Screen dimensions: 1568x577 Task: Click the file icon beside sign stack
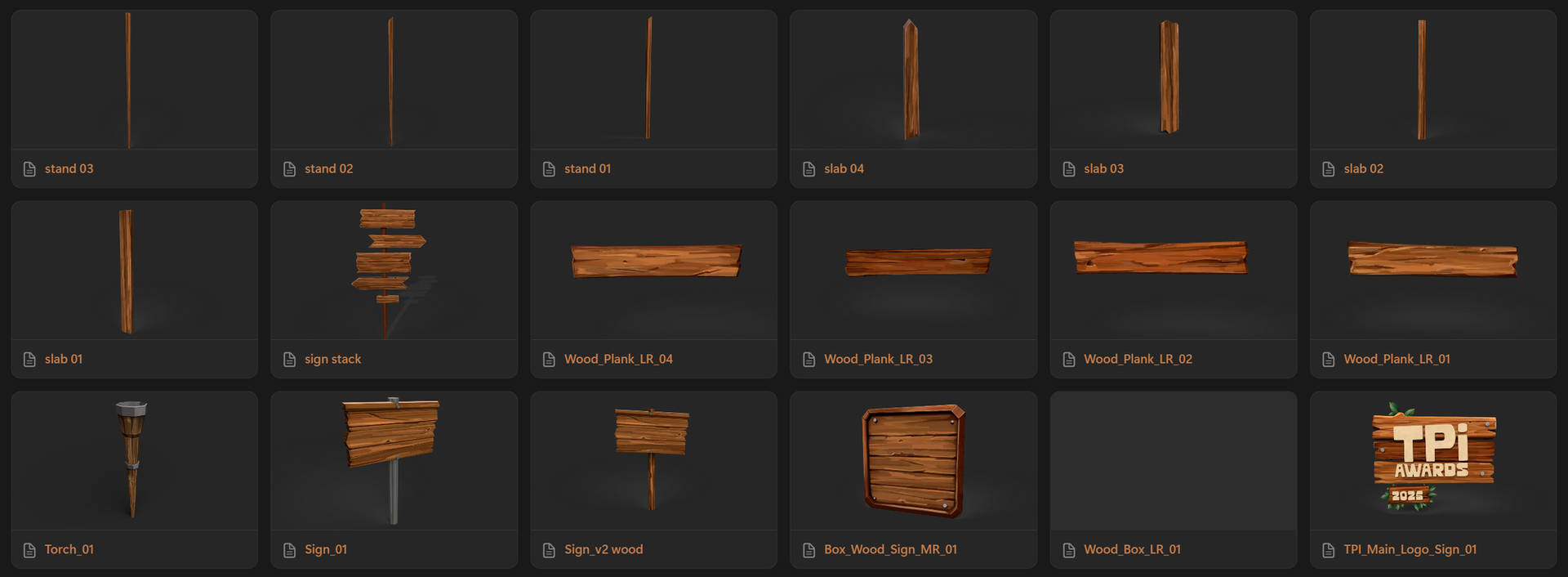289,360
